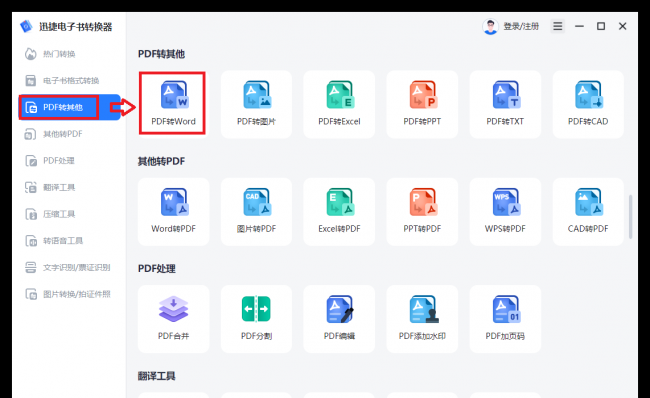Close the converter window
This screenshot has width=650, height=398.
point(622,26)
